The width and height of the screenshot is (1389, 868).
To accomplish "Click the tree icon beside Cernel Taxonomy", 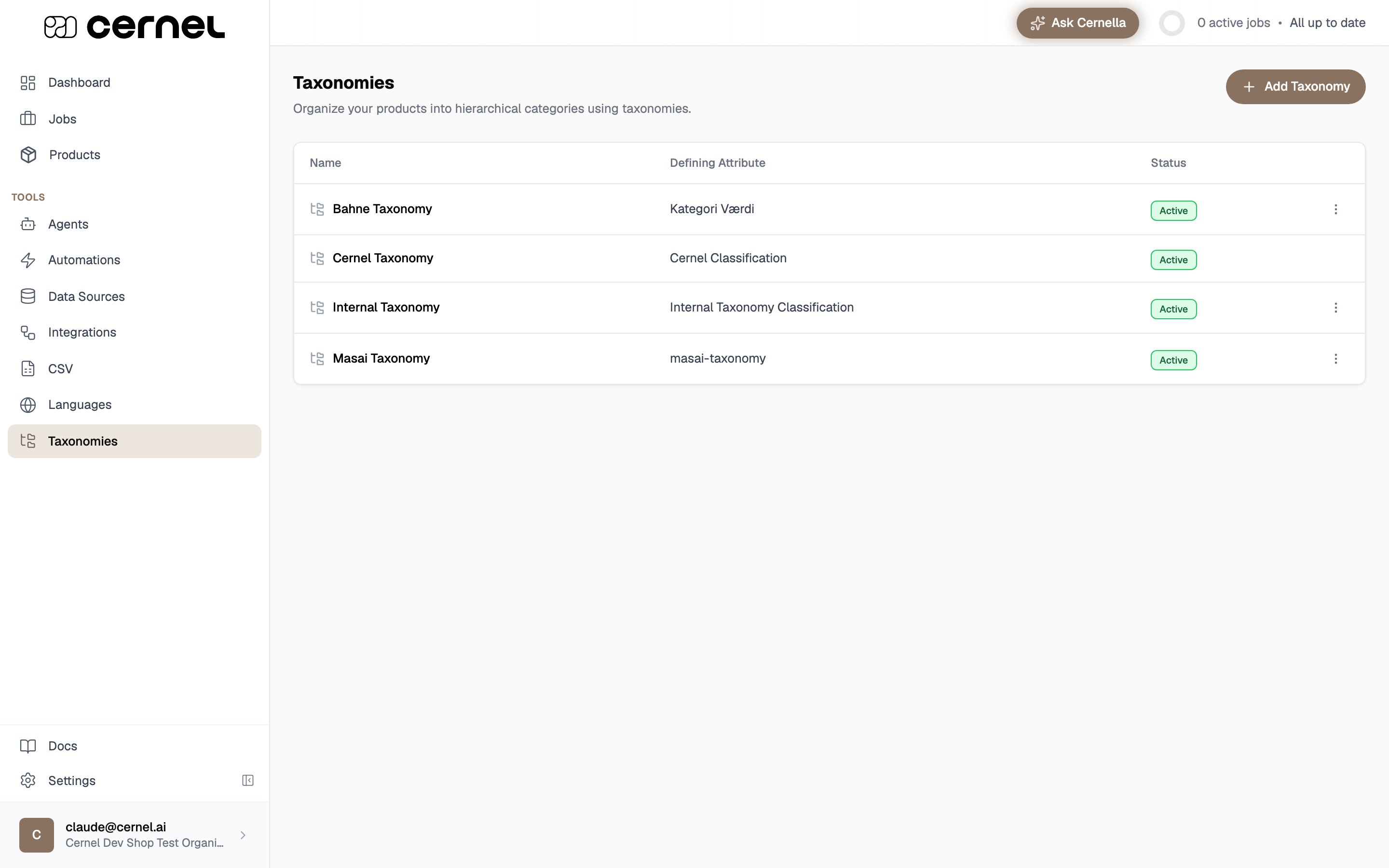I will [317, 258].
